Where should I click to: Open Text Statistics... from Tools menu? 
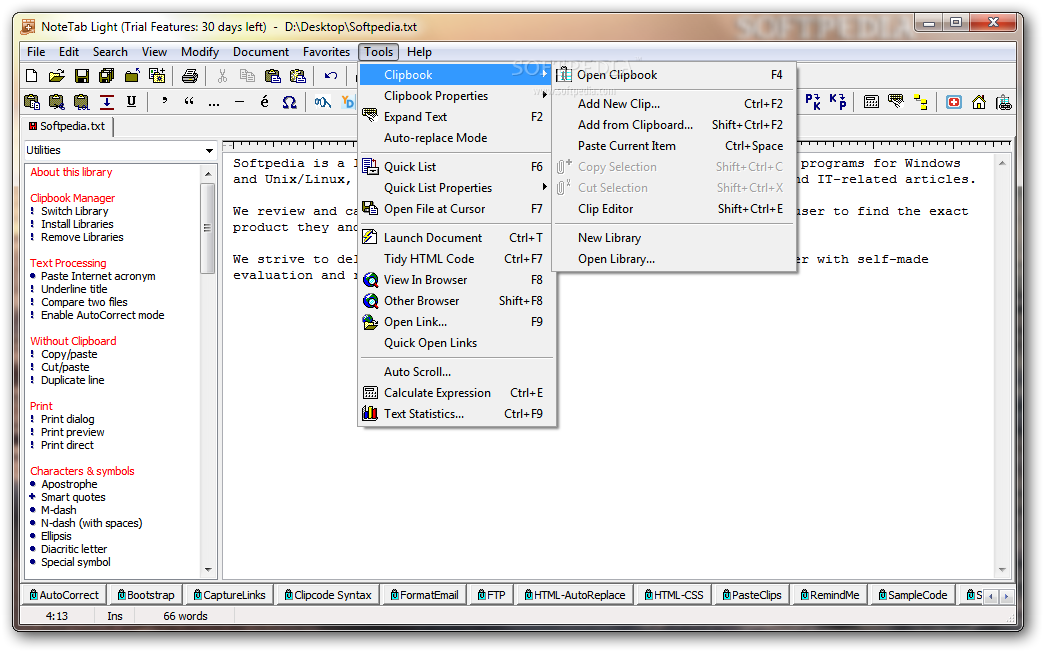[455, 414]
